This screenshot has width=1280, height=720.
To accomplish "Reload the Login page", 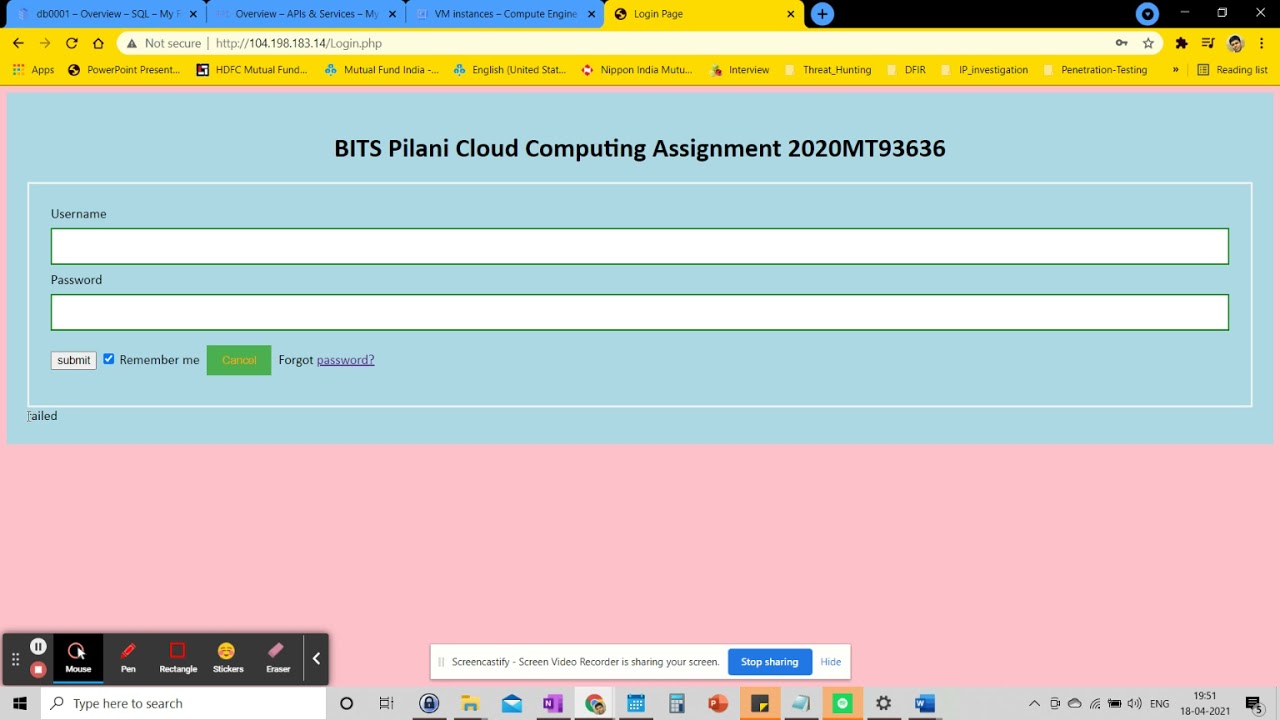I will 71,43.
